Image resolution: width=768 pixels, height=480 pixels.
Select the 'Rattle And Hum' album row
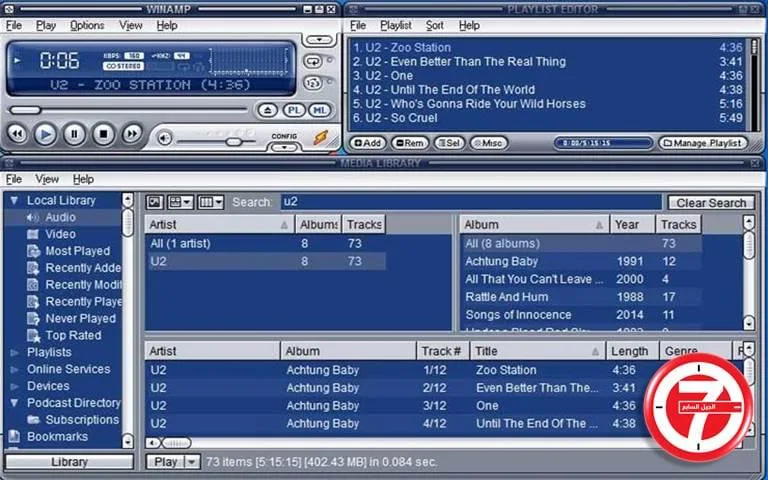tap(580, 297)
